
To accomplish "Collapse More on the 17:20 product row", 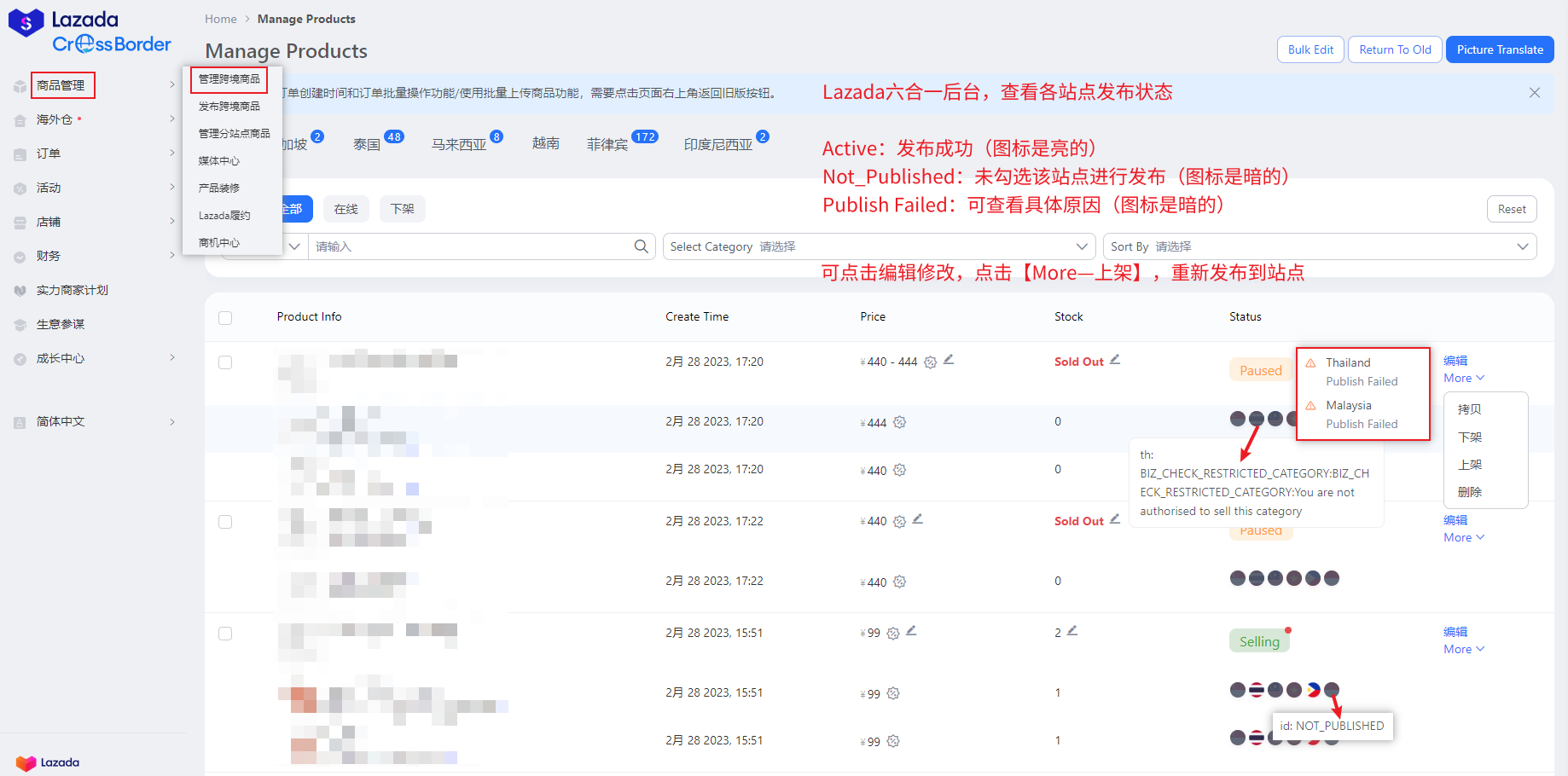I will coord(1464,379).
